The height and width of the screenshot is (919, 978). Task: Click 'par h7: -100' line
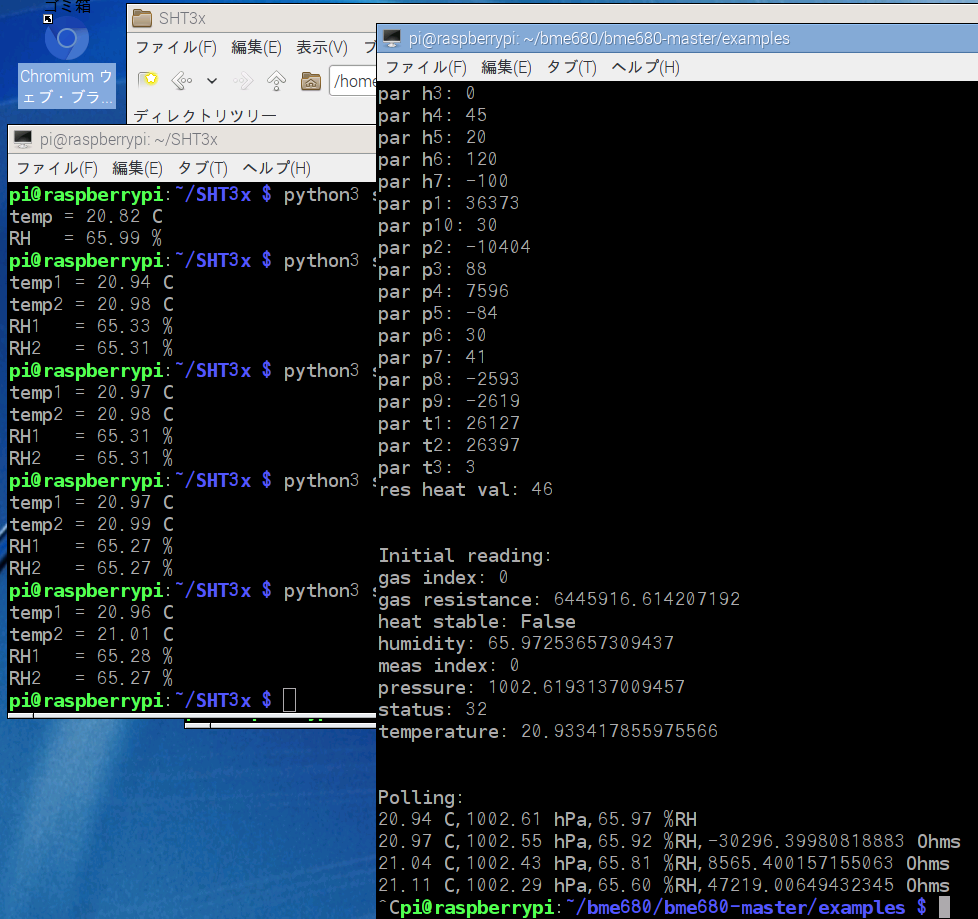443,181
